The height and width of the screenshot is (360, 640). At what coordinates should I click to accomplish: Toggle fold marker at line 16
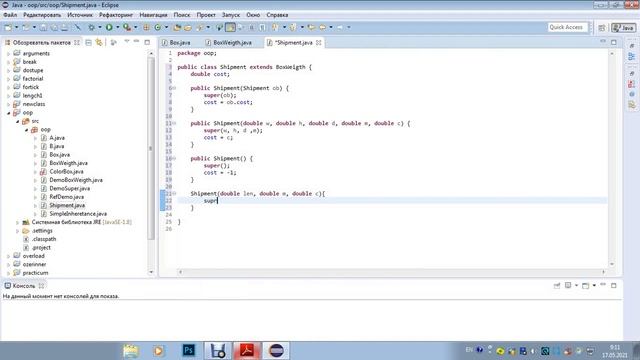click(174, 158)
